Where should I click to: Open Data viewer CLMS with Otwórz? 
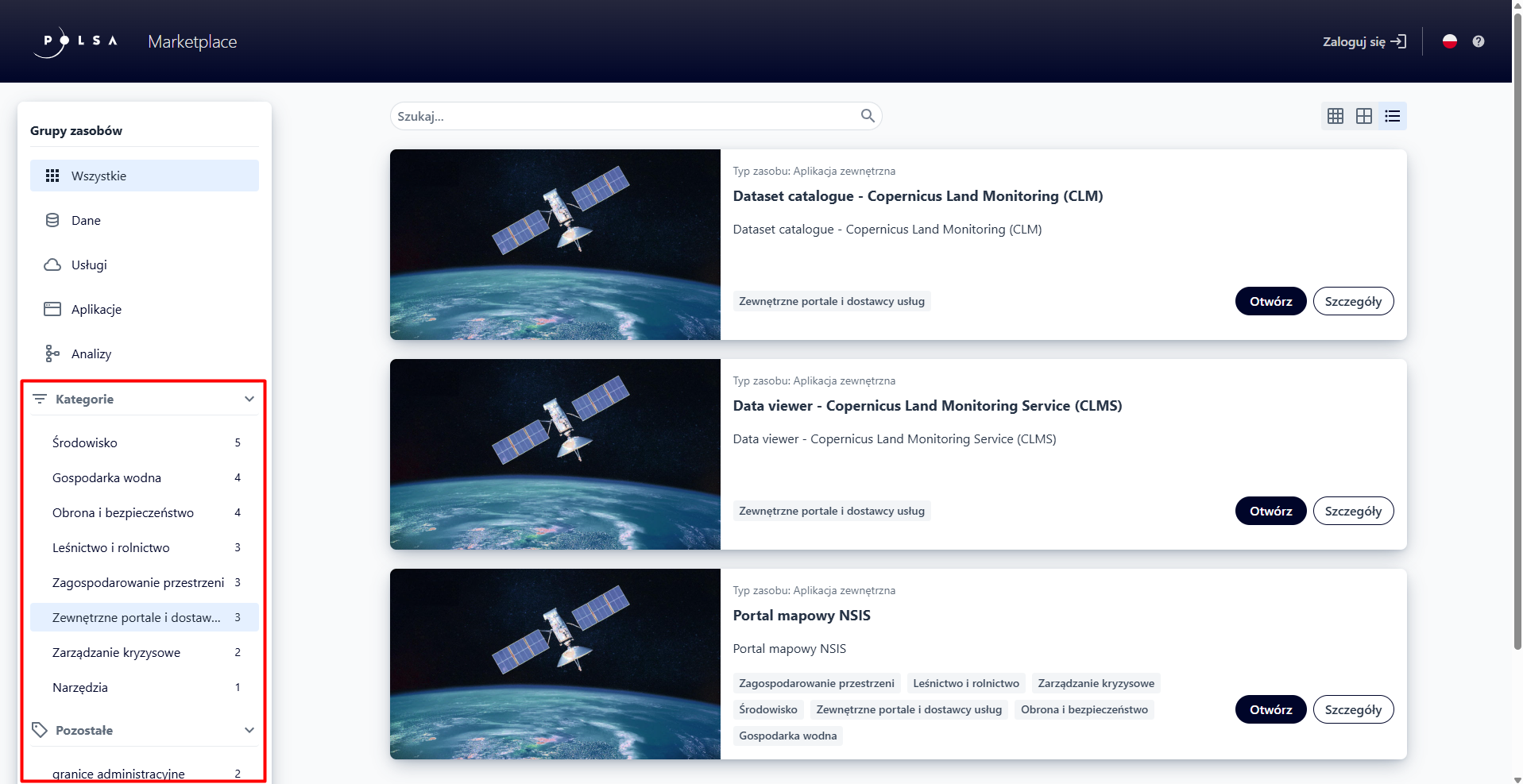point(1270,511)
